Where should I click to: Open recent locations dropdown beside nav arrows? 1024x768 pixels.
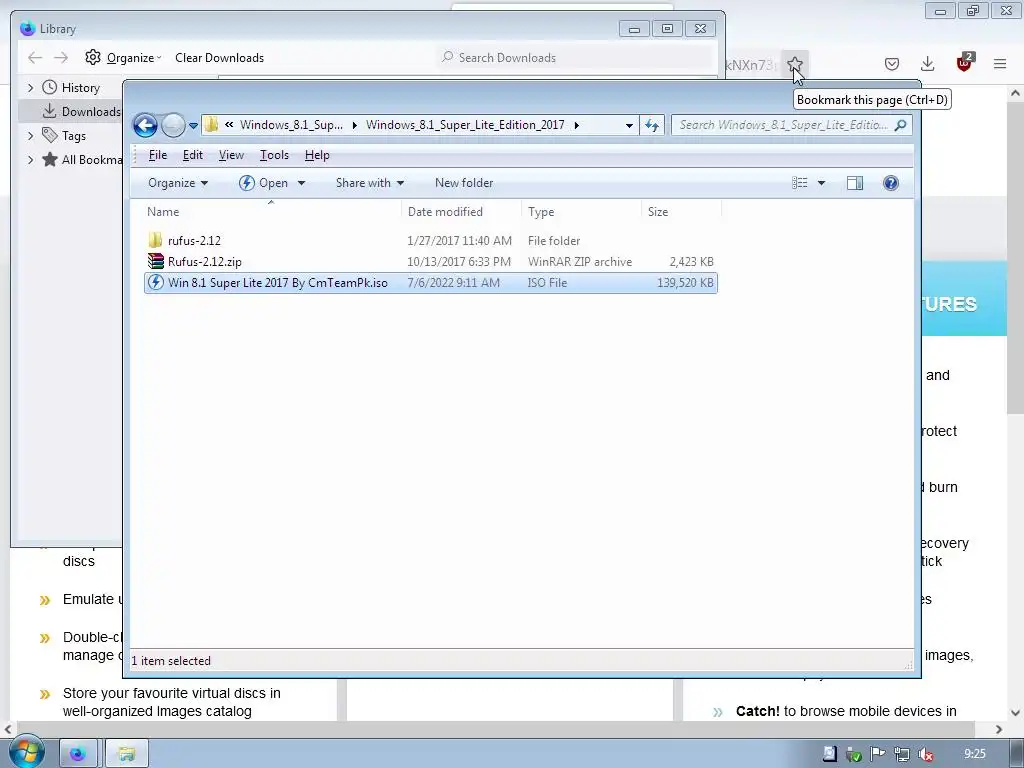pos(193,125)
